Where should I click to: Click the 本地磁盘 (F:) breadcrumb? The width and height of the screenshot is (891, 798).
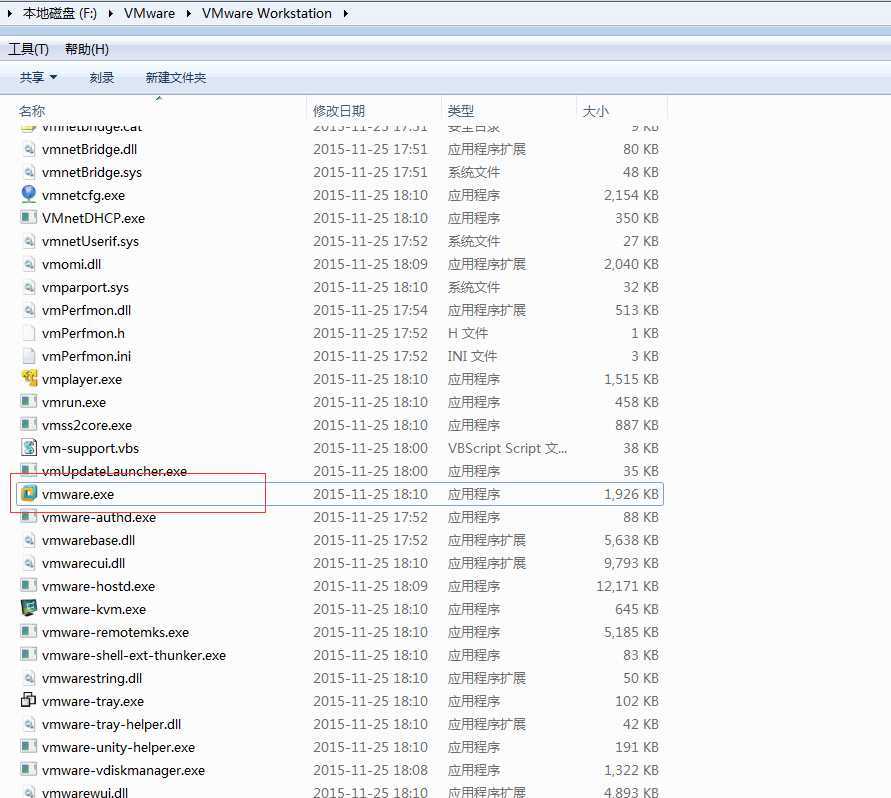tap(60, 13)
